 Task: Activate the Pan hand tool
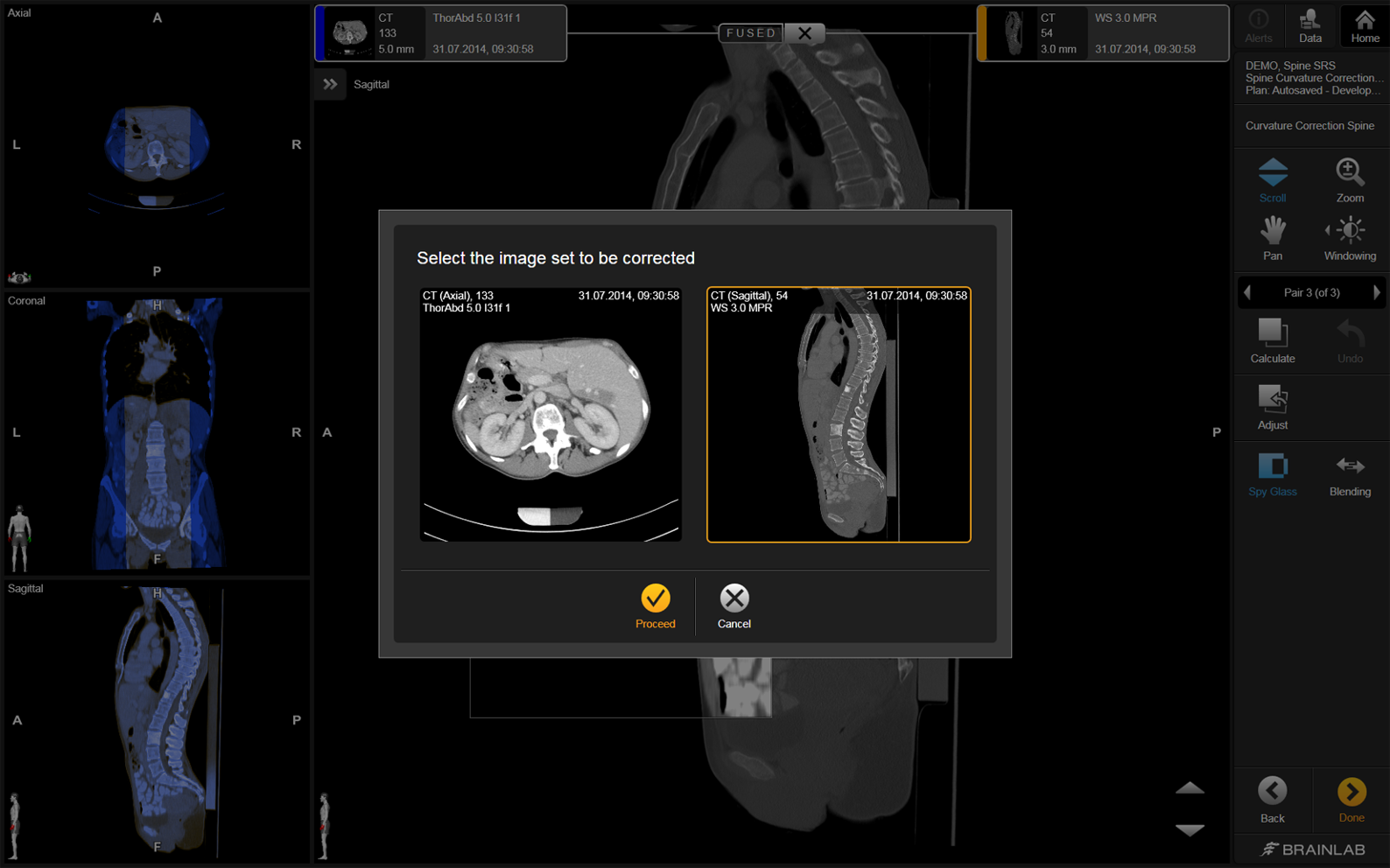click(1272, 238)
